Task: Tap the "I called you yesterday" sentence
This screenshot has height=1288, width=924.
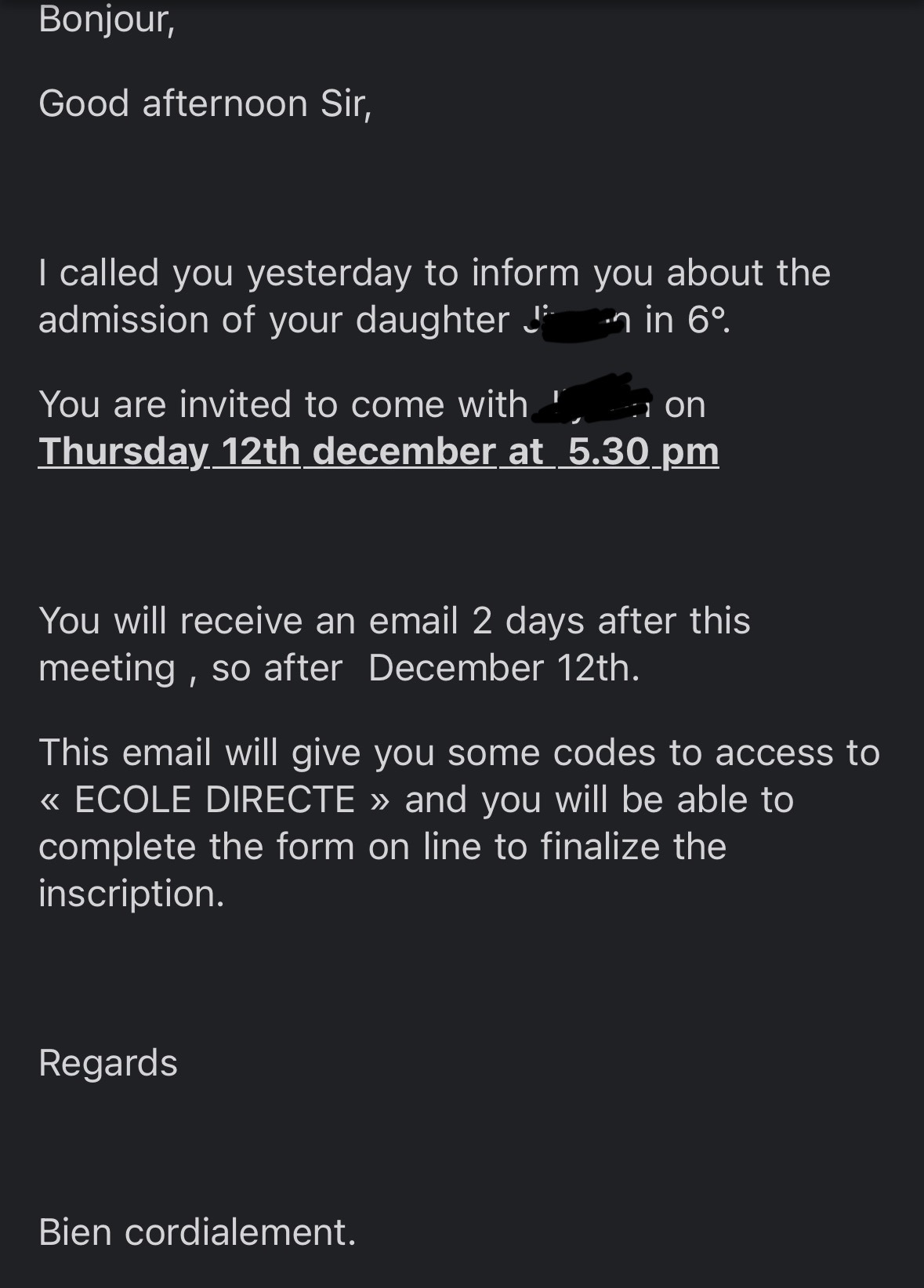Action: click(x=225, y=274)
